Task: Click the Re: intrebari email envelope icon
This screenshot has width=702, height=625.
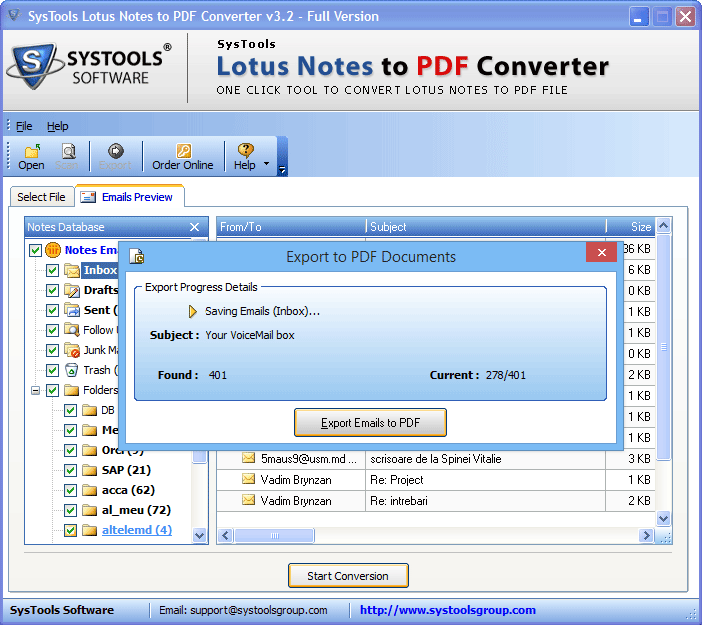Action: click(248, 500)
